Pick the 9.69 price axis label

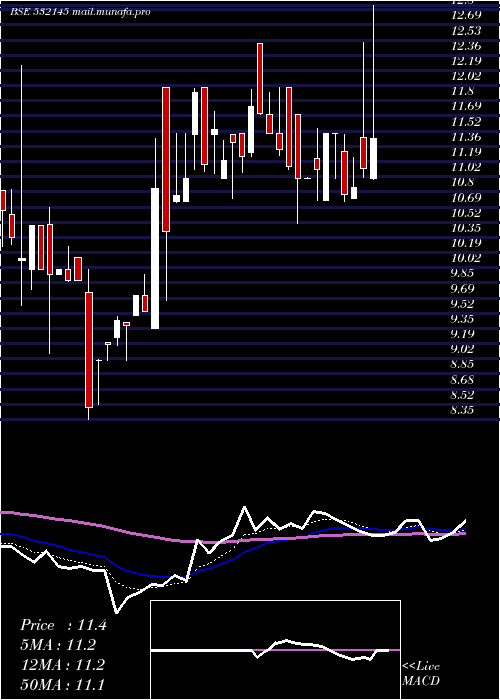coord(462,288)
